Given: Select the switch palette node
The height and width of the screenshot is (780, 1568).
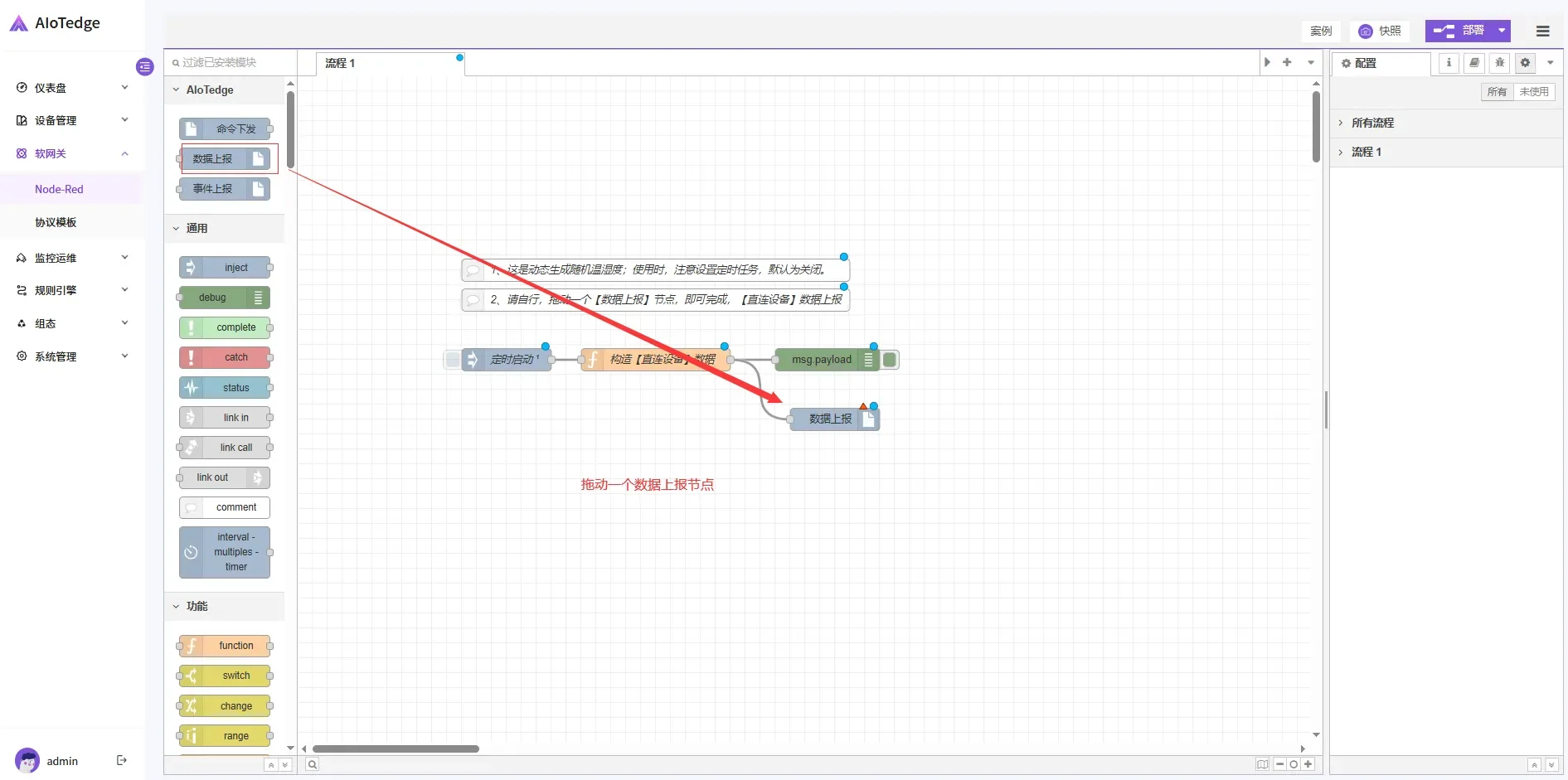Looking at the screenshot, I should (x=225, y=676).
